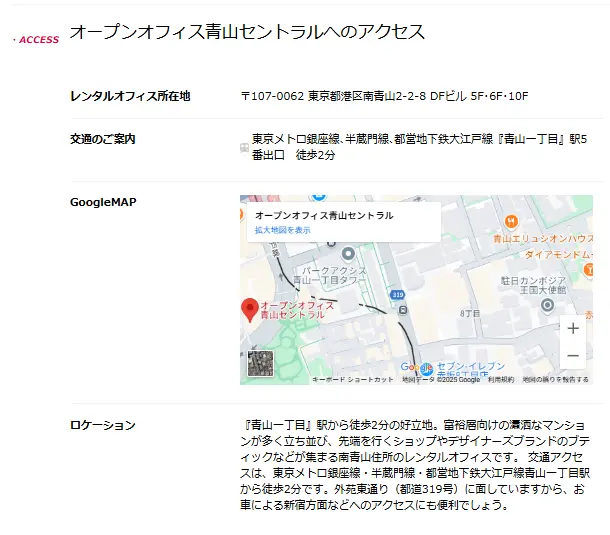Viewport: 610px width, 535px height.
Task: Open the 拡大地図を表示 link
Action: click(x=283, y=230)
